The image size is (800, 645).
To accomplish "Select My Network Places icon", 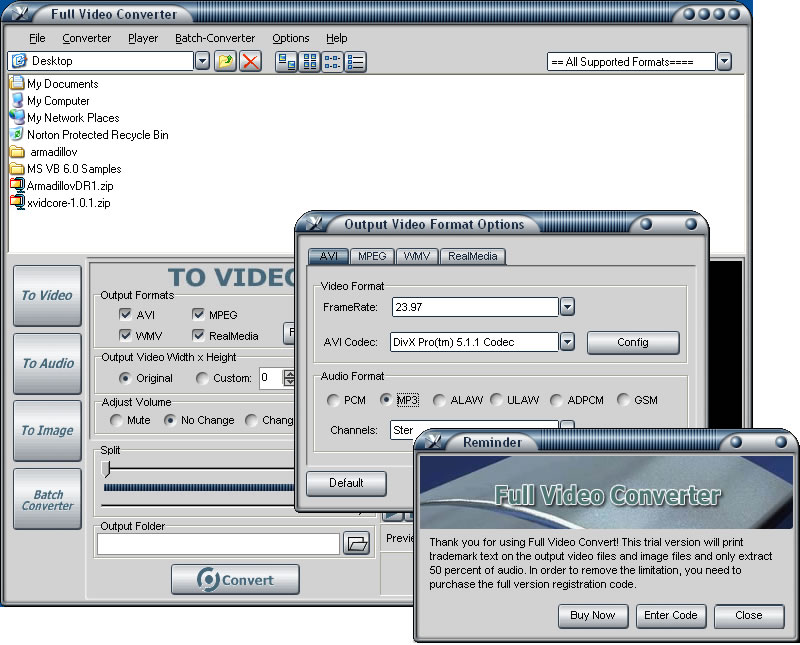I will 17,117.
